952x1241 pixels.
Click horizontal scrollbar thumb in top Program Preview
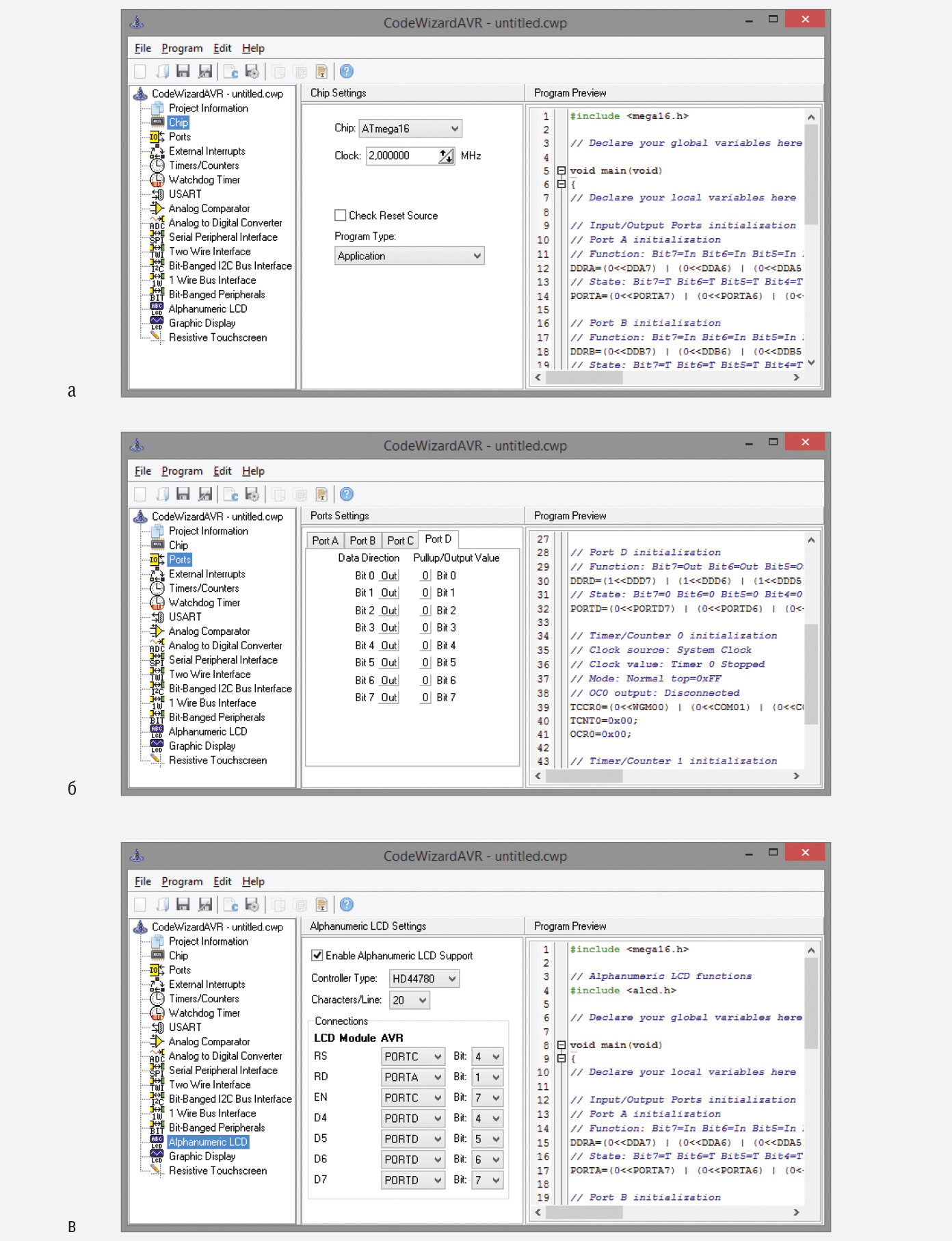pyautogui.click(x=584, y=378)
